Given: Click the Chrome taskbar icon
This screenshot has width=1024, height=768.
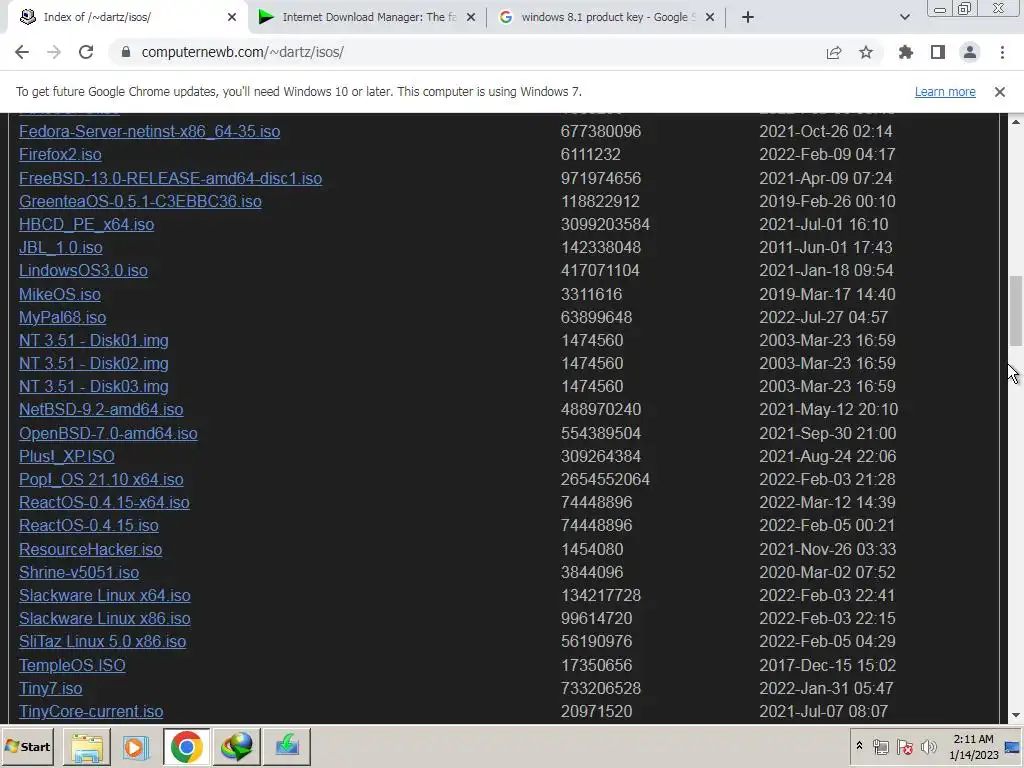Looking at the screenshot, I should [x=186, y=746].
